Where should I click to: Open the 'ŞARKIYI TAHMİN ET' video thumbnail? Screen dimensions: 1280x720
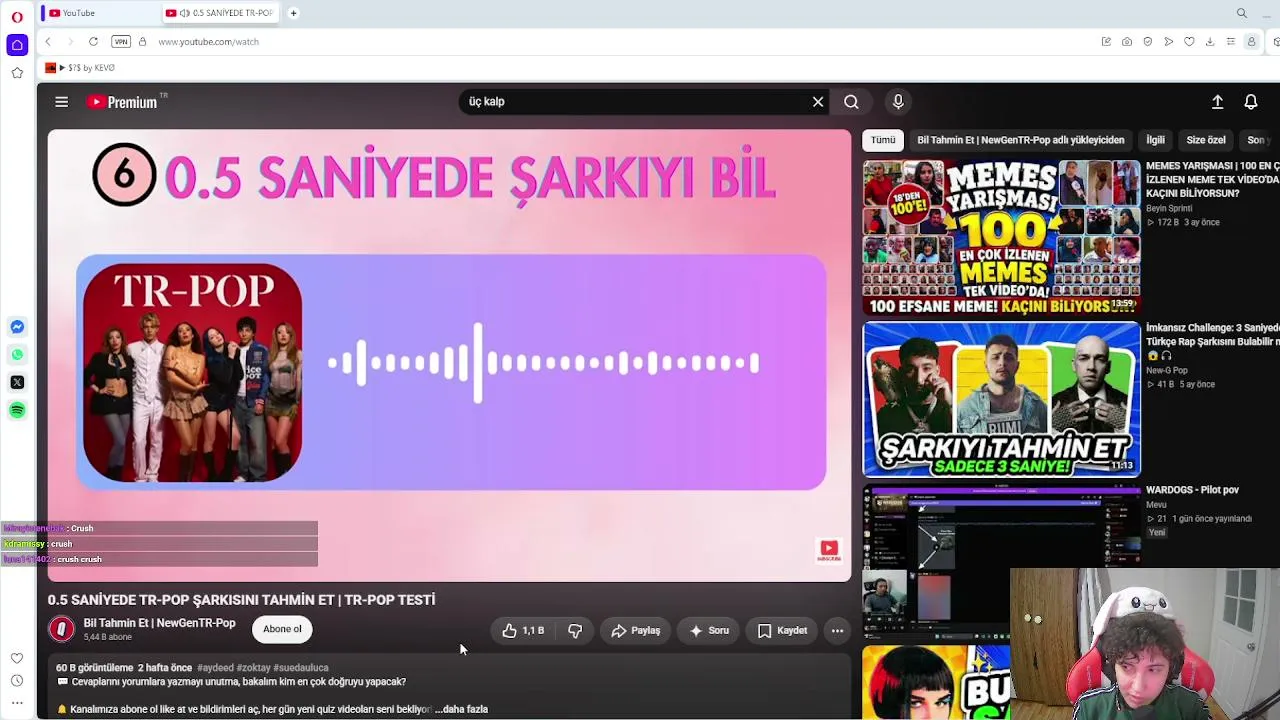point(1001,399)
